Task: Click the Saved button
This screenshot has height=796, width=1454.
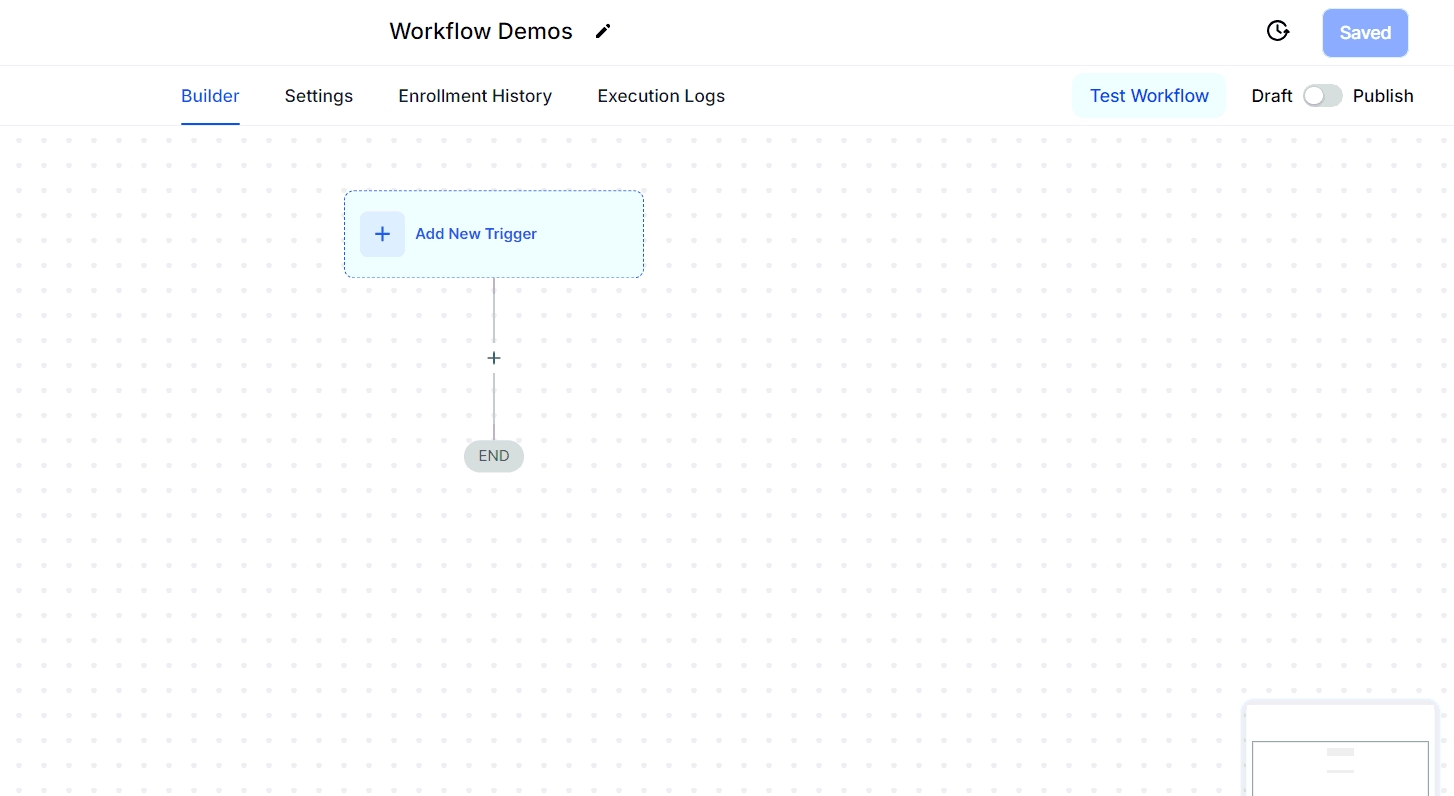Action: click(x=1365, y=33)
